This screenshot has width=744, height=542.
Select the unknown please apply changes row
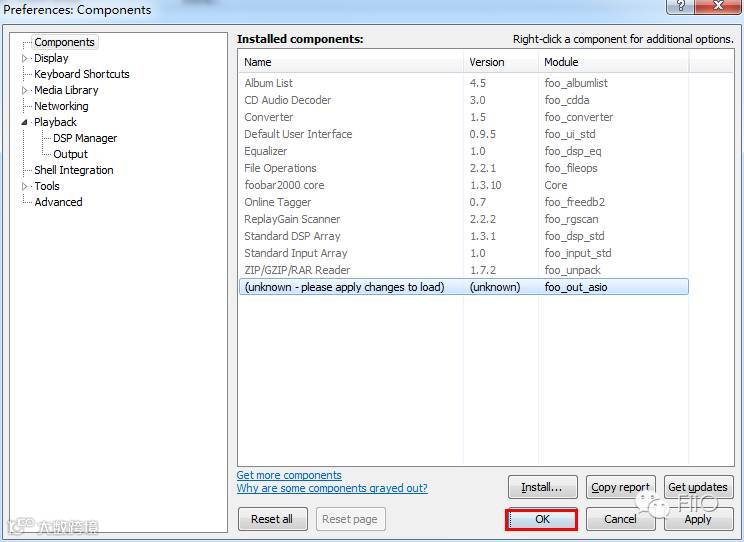pos(464,287)
